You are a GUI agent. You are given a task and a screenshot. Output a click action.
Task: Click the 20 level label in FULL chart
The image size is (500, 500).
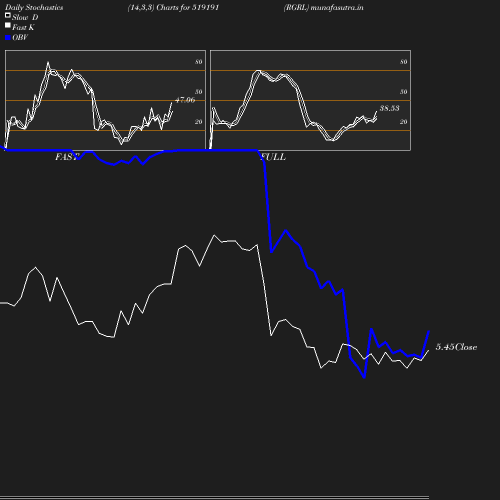pyautogui.click(x=404, y=122)
